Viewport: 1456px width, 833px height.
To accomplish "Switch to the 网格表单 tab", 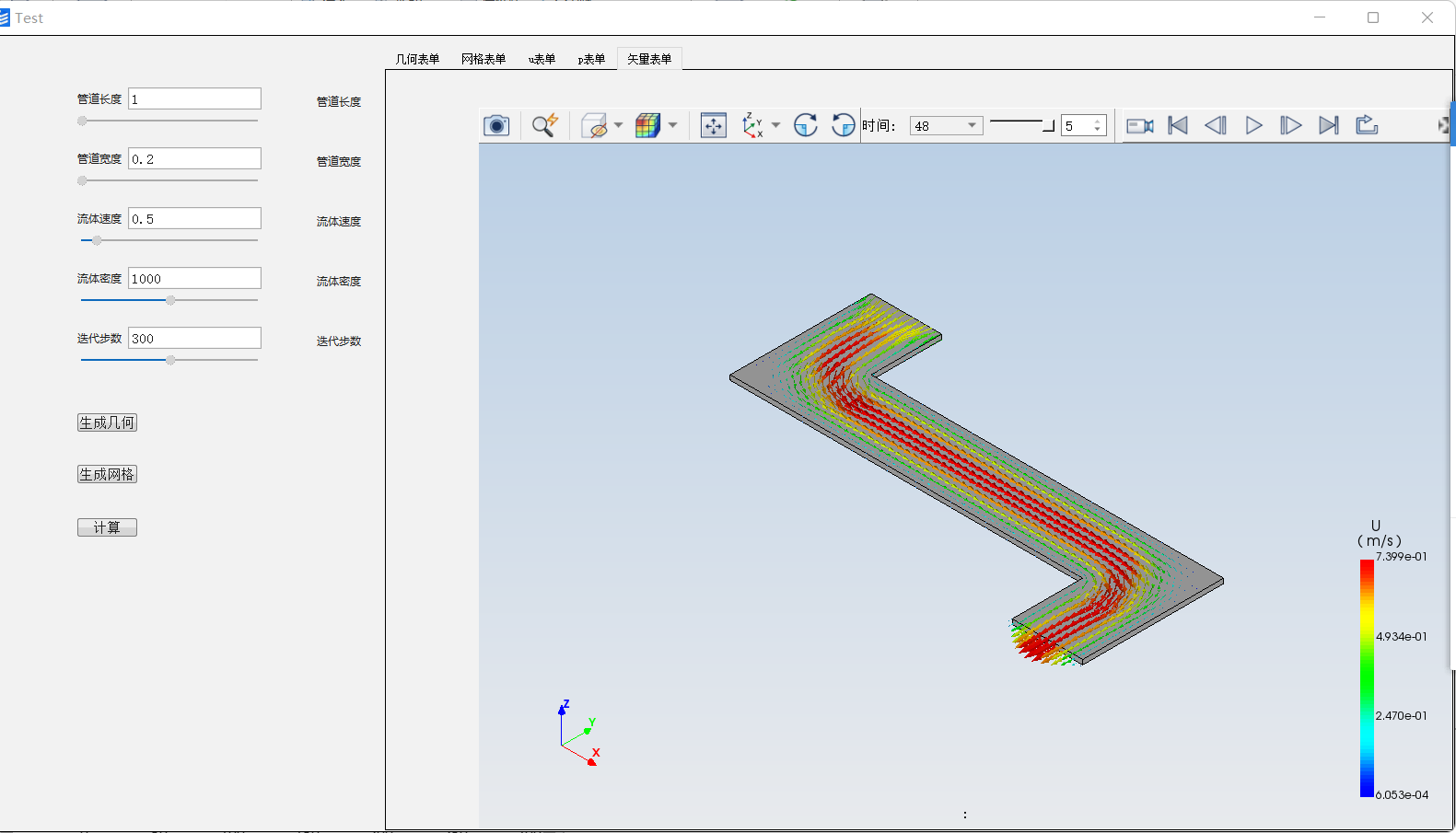I will pos(483,59).
